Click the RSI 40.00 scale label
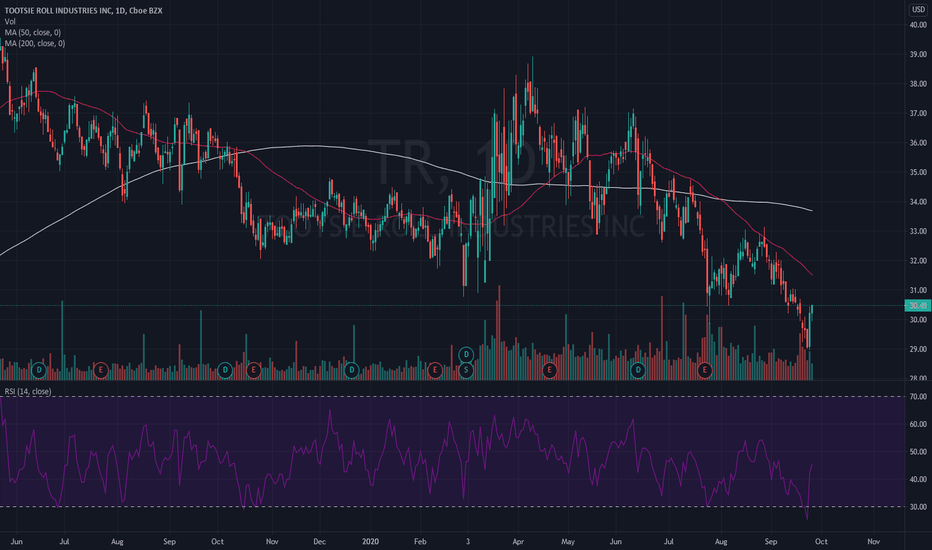This screenshot has width=932, height=550. pyautogui.click(x=918, y=479)
